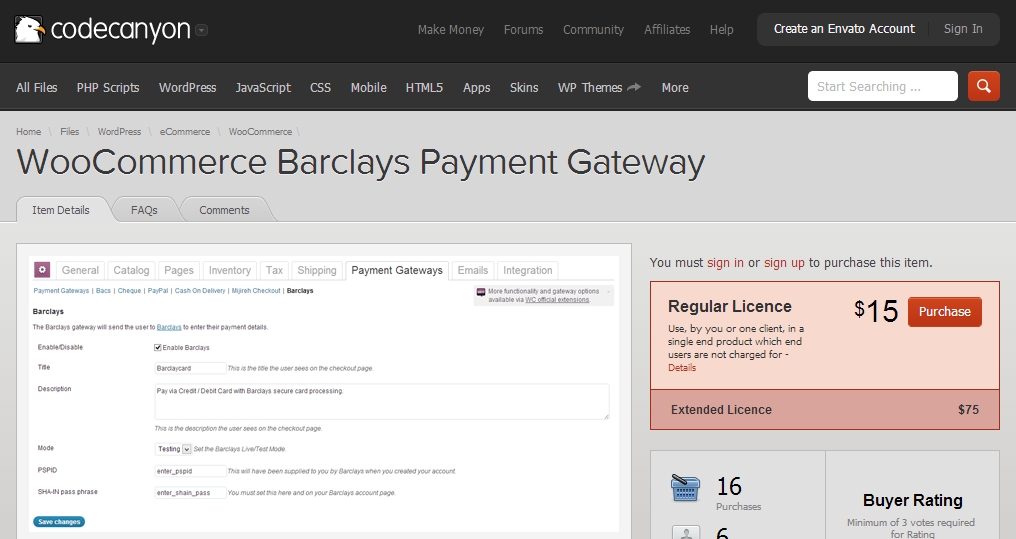The width and height of the screenshot is (1016, 539).
Task: Click the WooCommerce settings icon in preview
Action: (x=42, y=270)
